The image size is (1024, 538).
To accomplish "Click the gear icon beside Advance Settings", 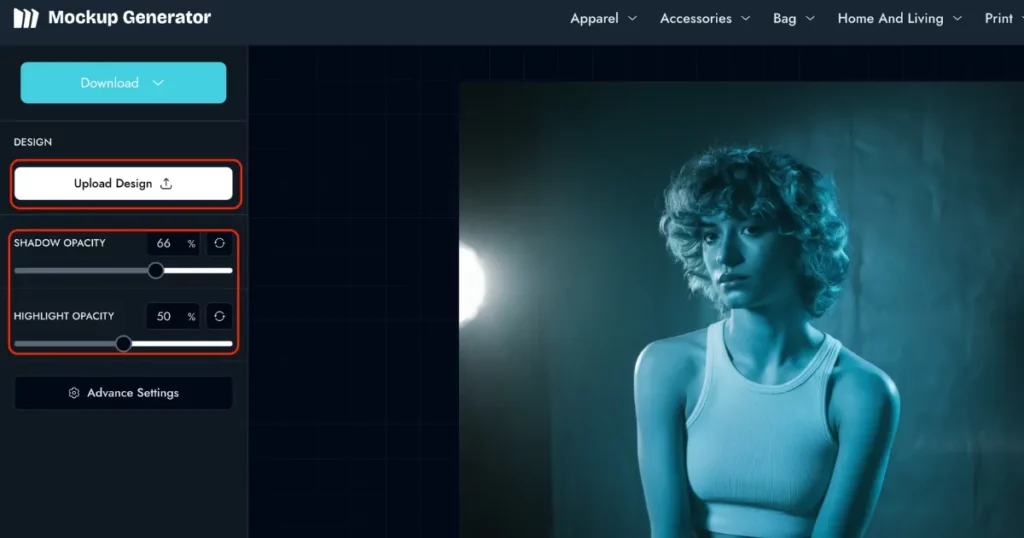I will [74, 393].
